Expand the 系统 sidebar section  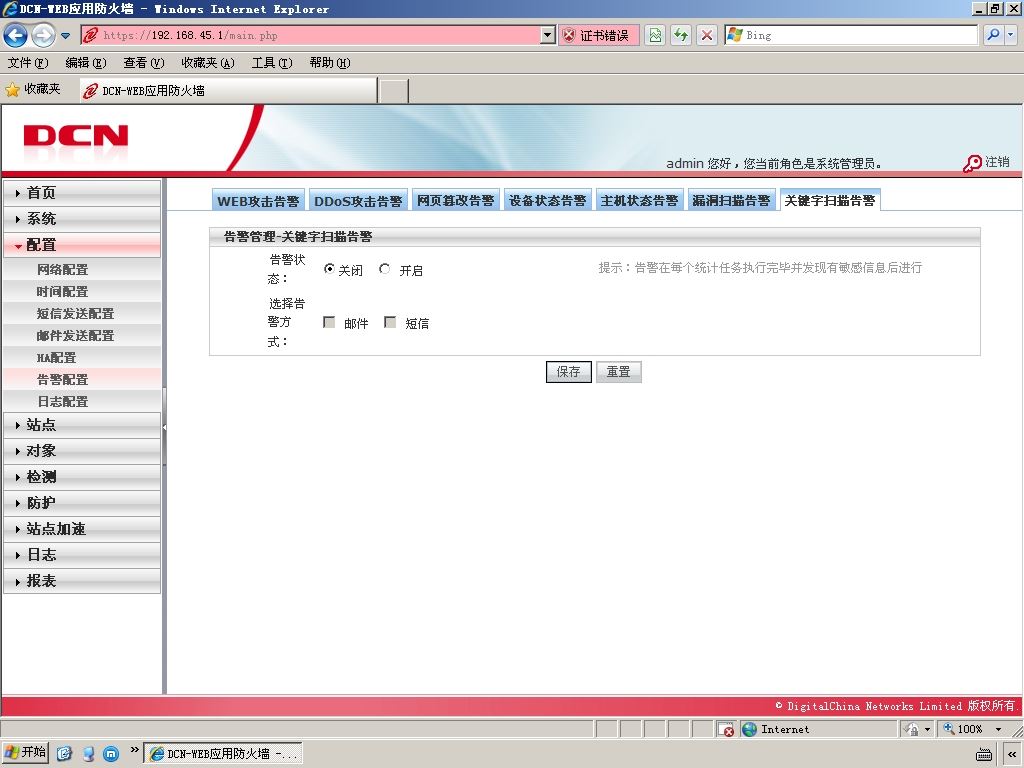tap(82, 219)
